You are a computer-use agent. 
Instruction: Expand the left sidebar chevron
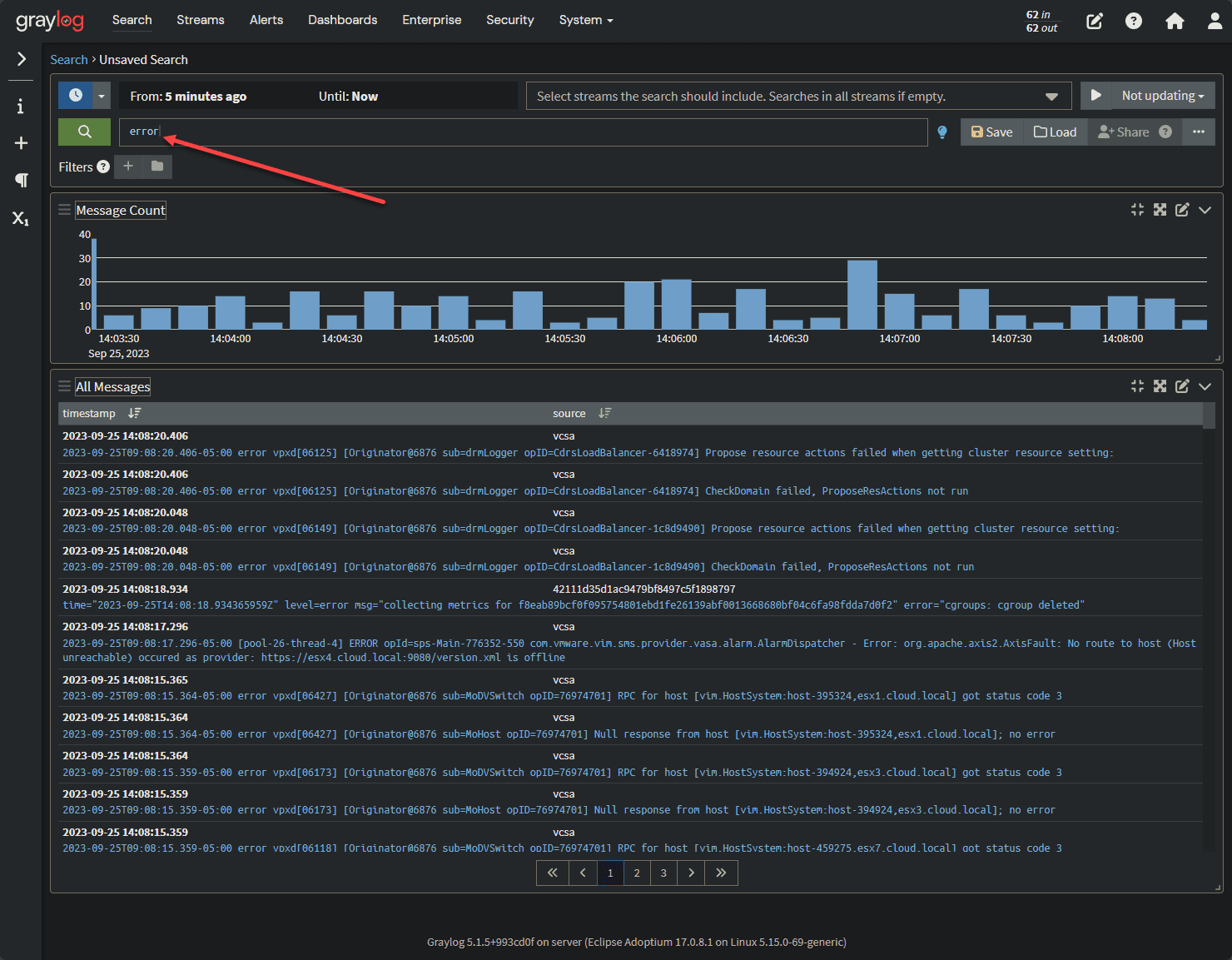point(21,59)
